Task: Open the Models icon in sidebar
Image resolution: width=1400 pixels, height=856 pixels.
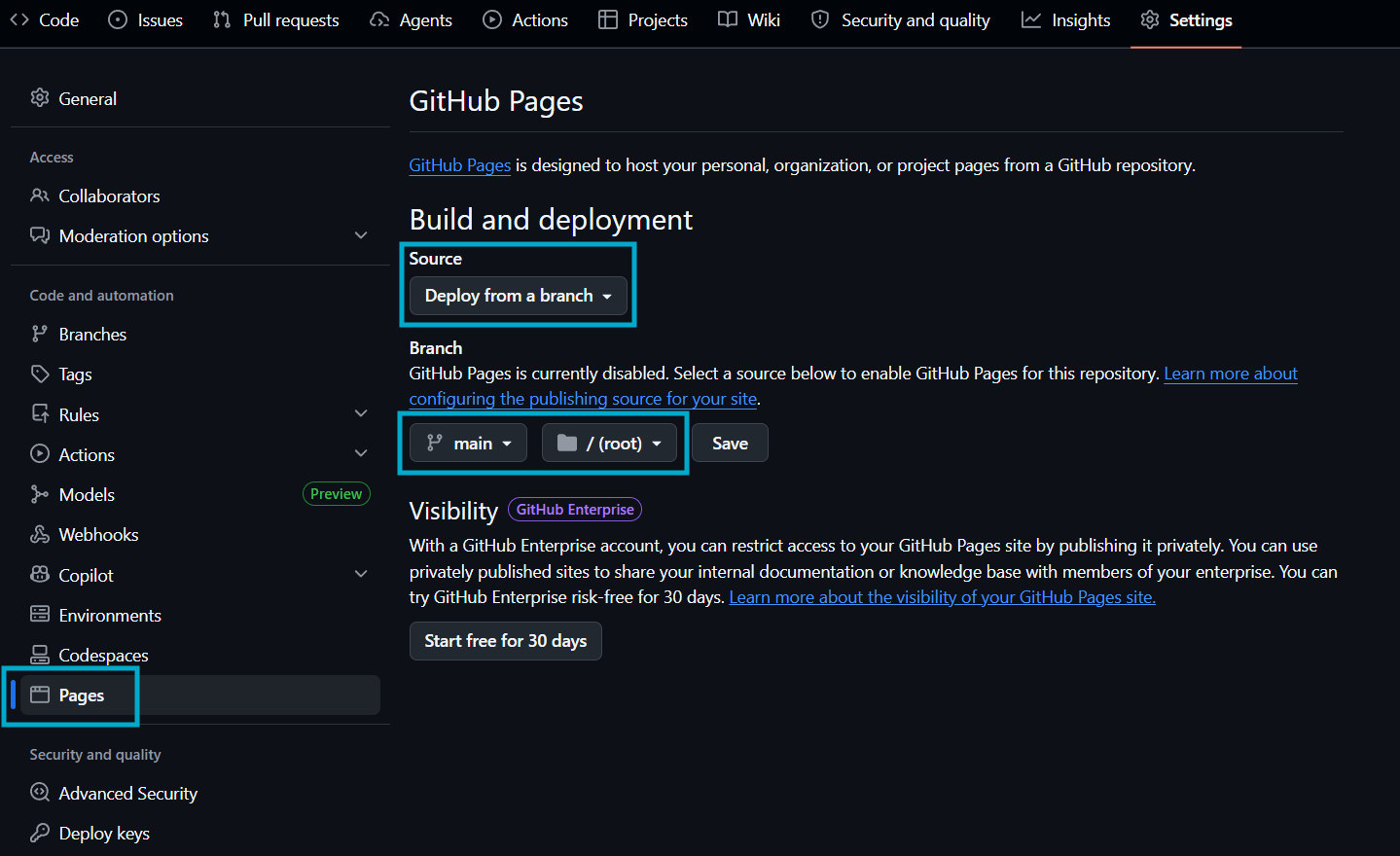Action: click(40, 494)
